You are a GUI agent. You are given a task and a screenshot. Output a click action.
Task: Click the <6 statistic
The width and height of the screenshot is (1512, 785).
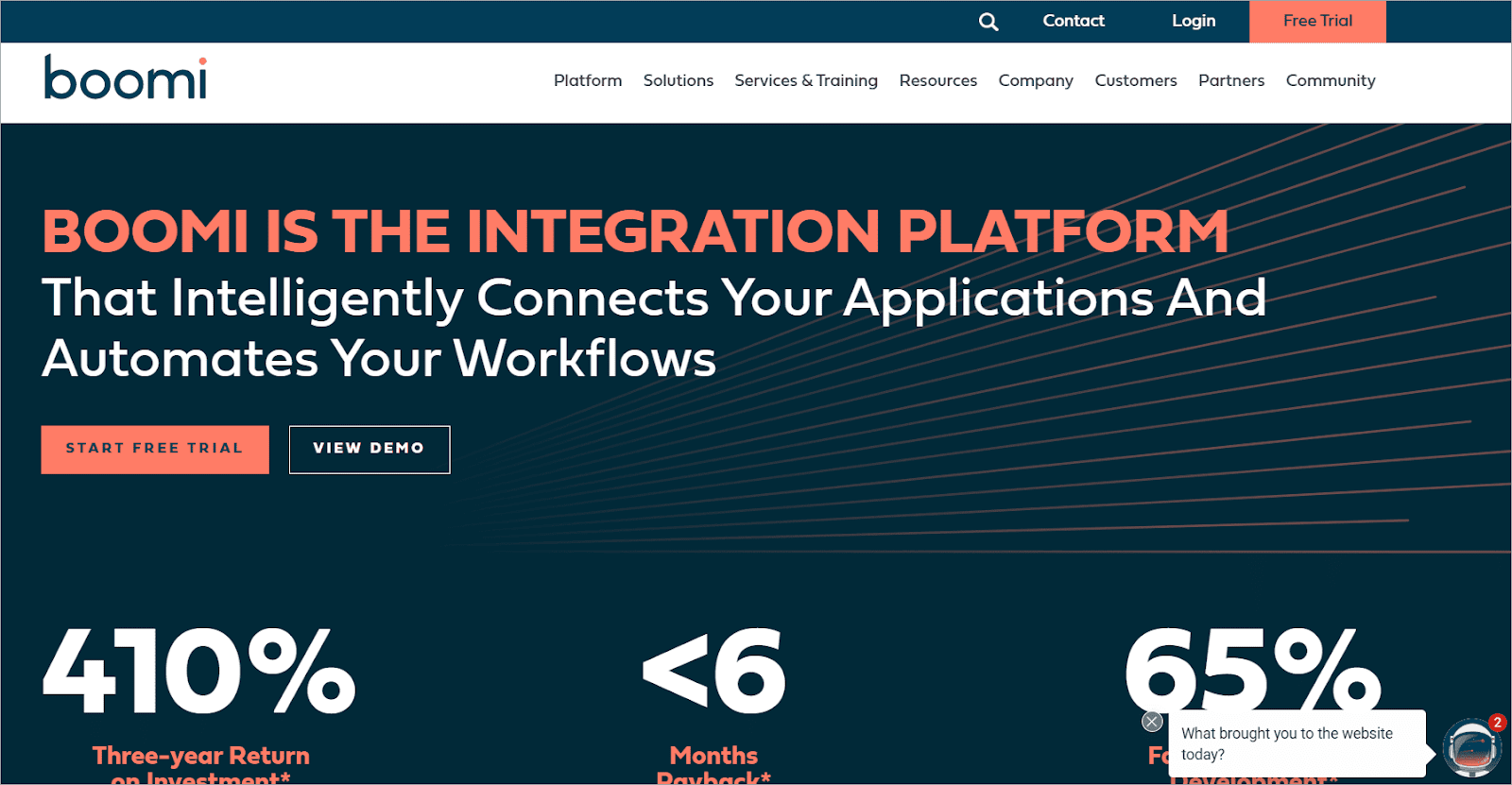click(x=713, y=671)
